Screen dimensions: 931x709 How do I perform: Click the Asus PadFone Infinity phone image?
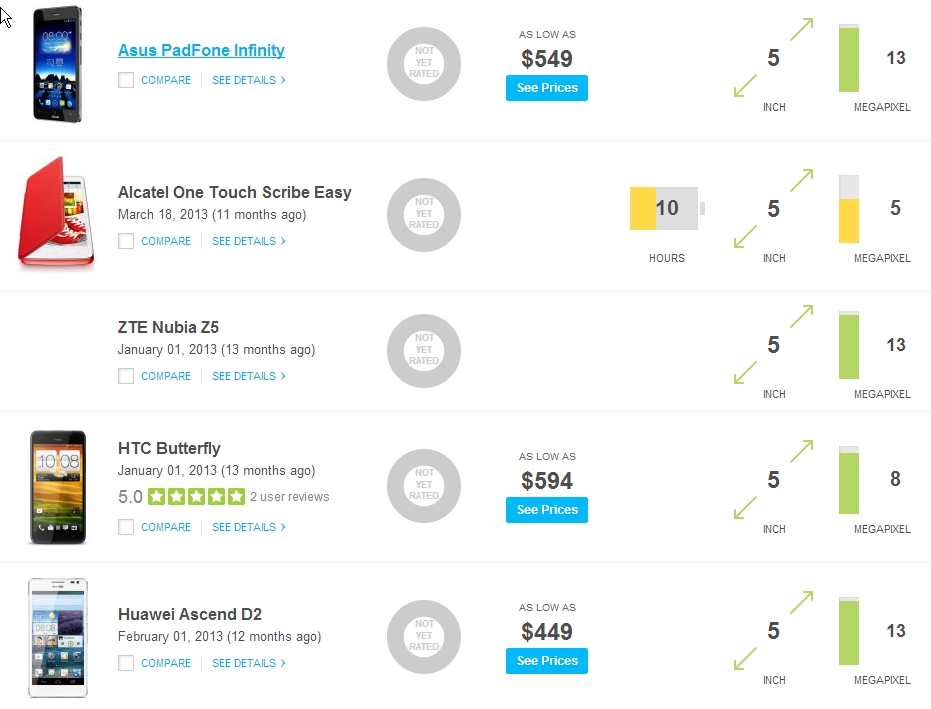57,65
